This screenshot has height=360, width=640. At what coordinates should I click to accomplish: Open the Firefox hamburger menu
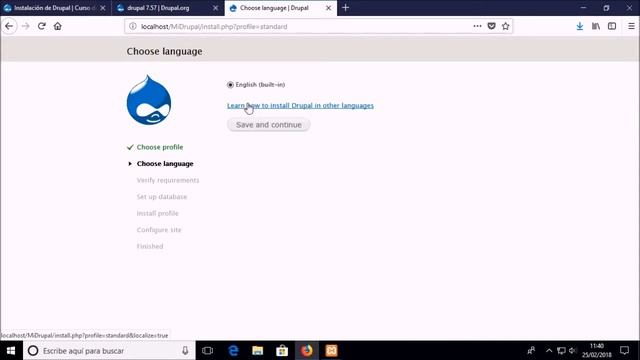coord(631,26)
